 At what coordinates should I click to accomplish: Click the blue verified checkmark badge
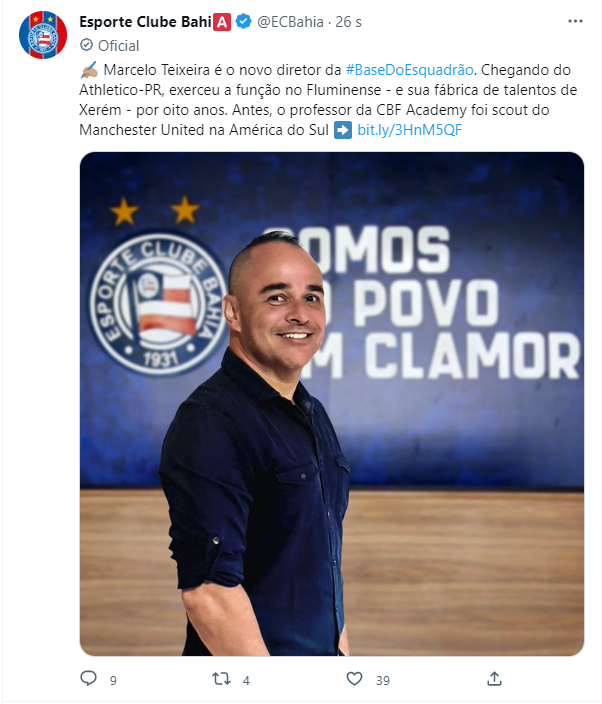pyautogui.click(x=243, y=21)
